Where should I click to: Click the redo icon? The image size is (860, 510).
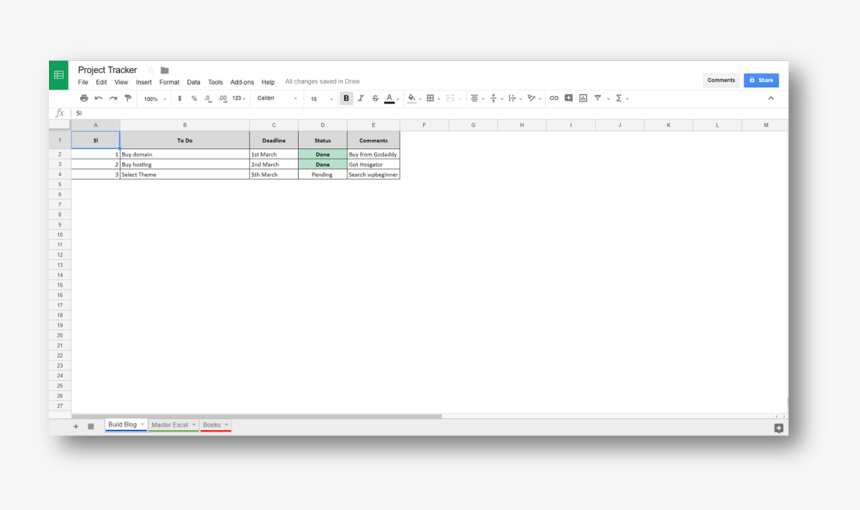[113, 98]
